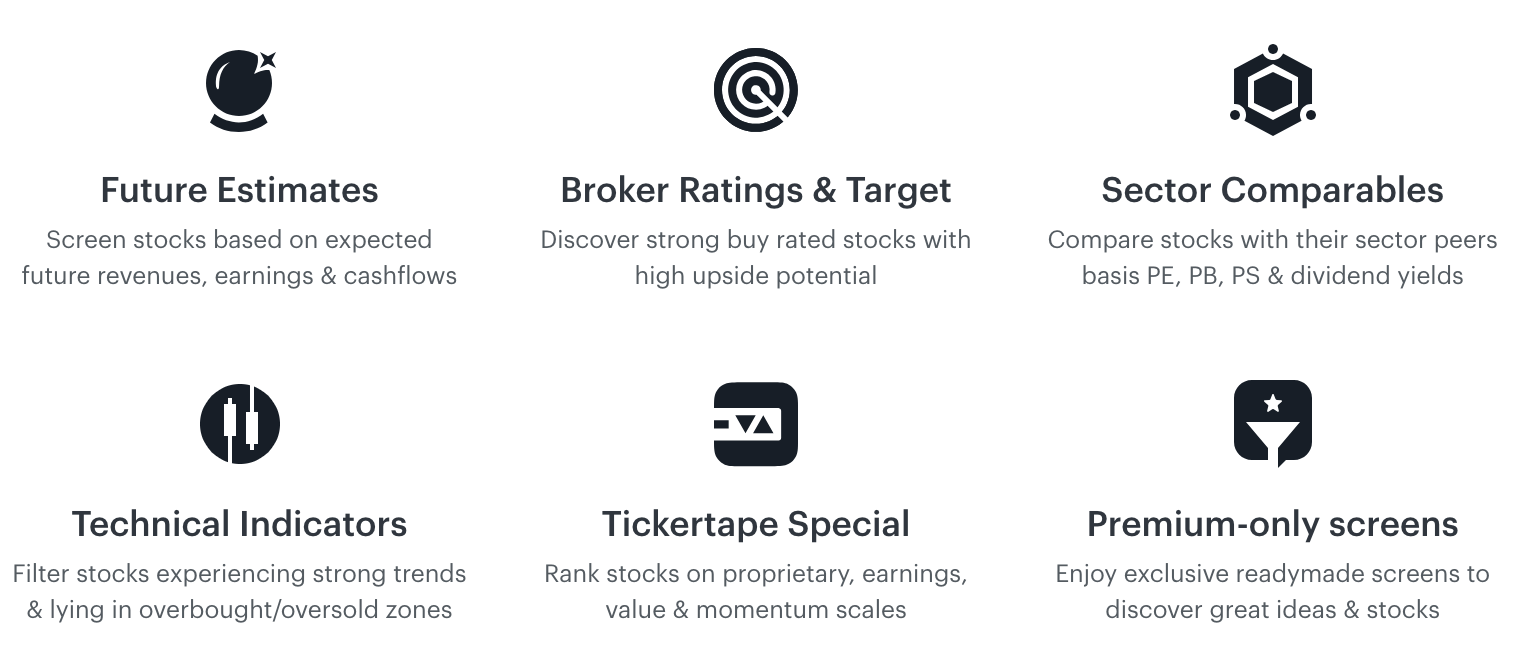The image size is (1518, 658).
Task: Click the target Broker Ratings icon
Action: pos(756,90)
